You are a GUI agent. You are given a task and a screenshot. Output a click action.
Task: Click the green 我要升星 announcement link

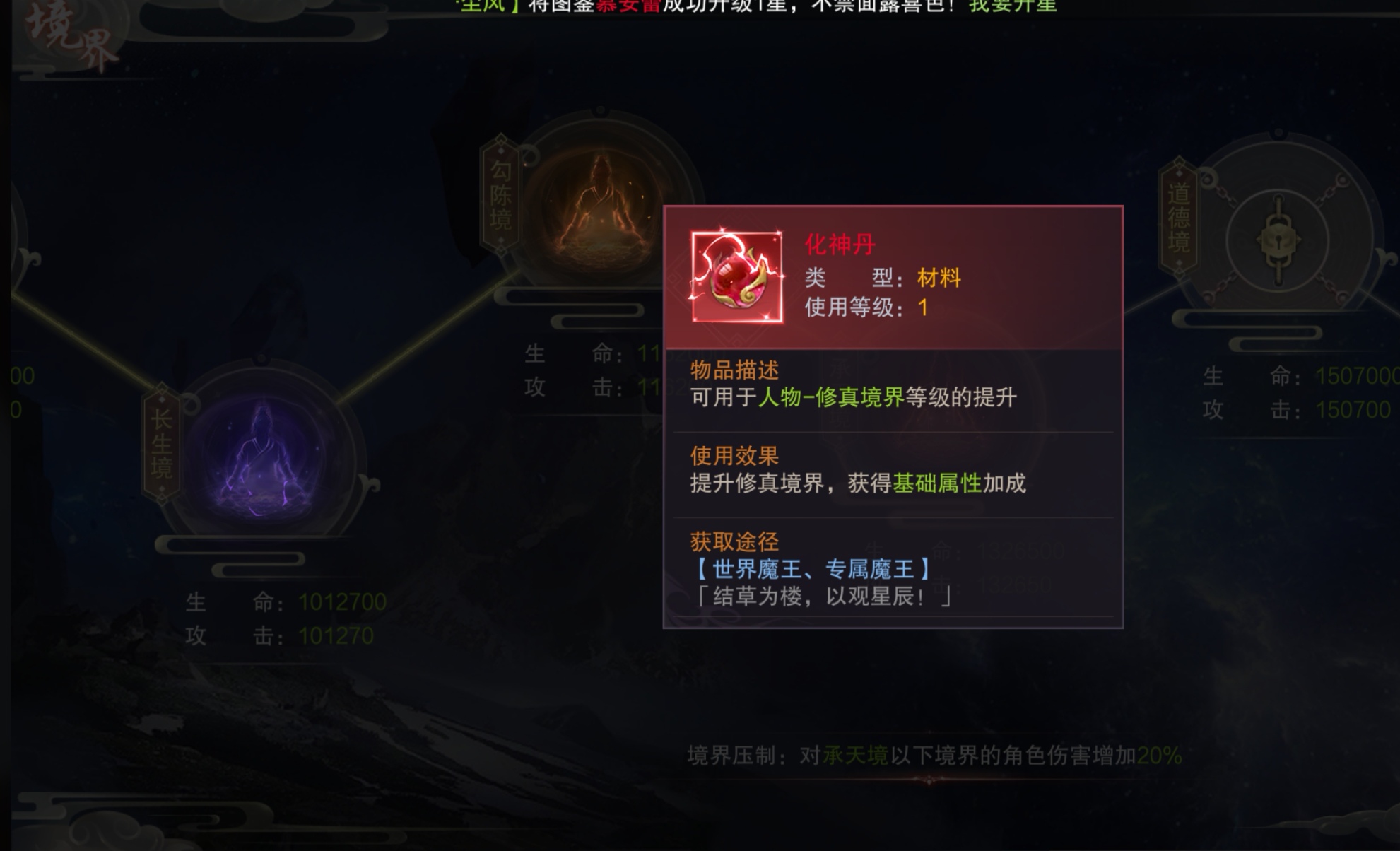1013,6
